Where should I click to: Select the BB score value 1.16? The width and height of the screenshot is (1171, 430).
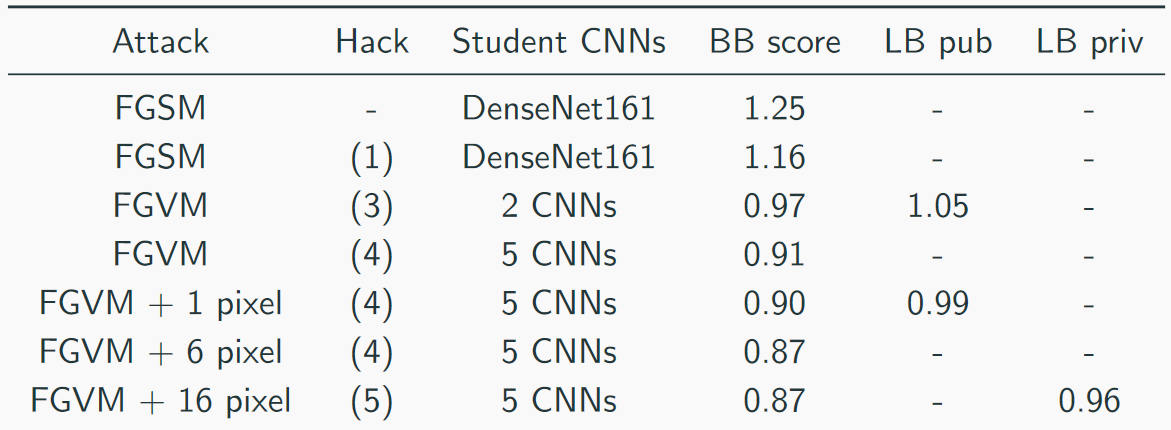click(x=775, y=157)
